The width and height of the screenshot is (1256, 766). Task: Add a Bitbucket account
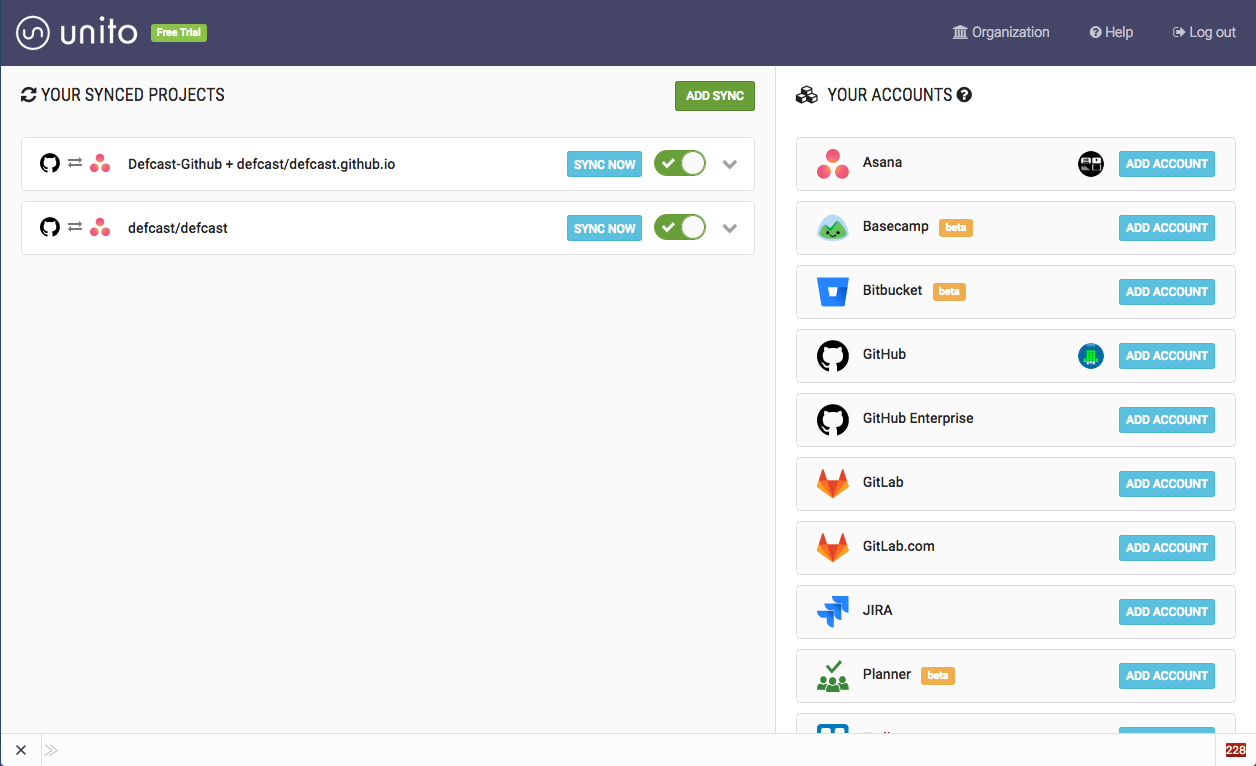click(1167, 292)
